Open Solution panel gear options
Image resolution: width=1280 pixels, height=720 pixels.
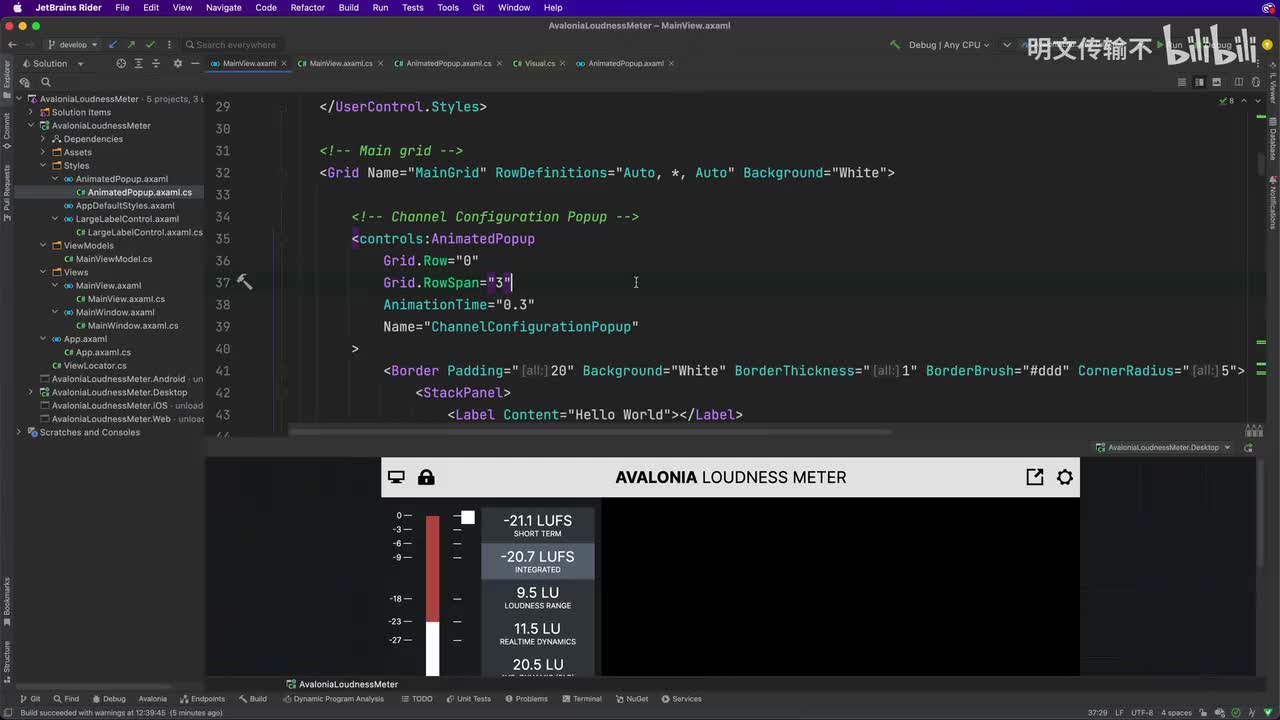point(178,63)
